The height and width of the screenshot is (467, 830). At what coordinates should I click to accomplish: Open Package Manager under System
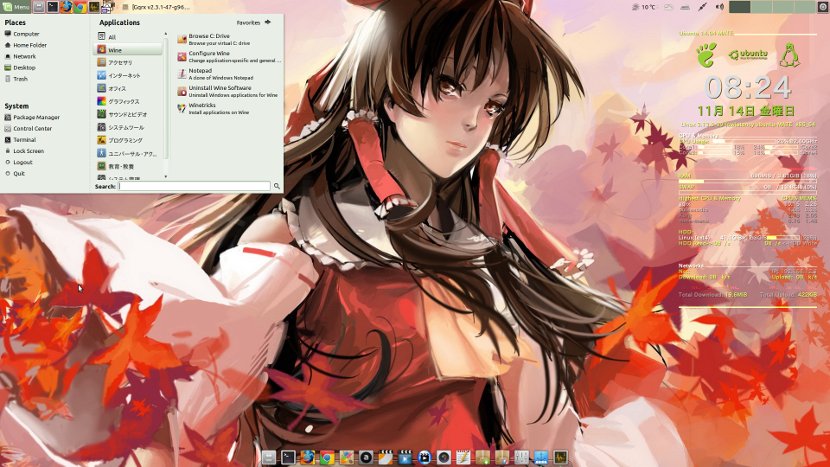pyautogui.click(x=32, y=117)
